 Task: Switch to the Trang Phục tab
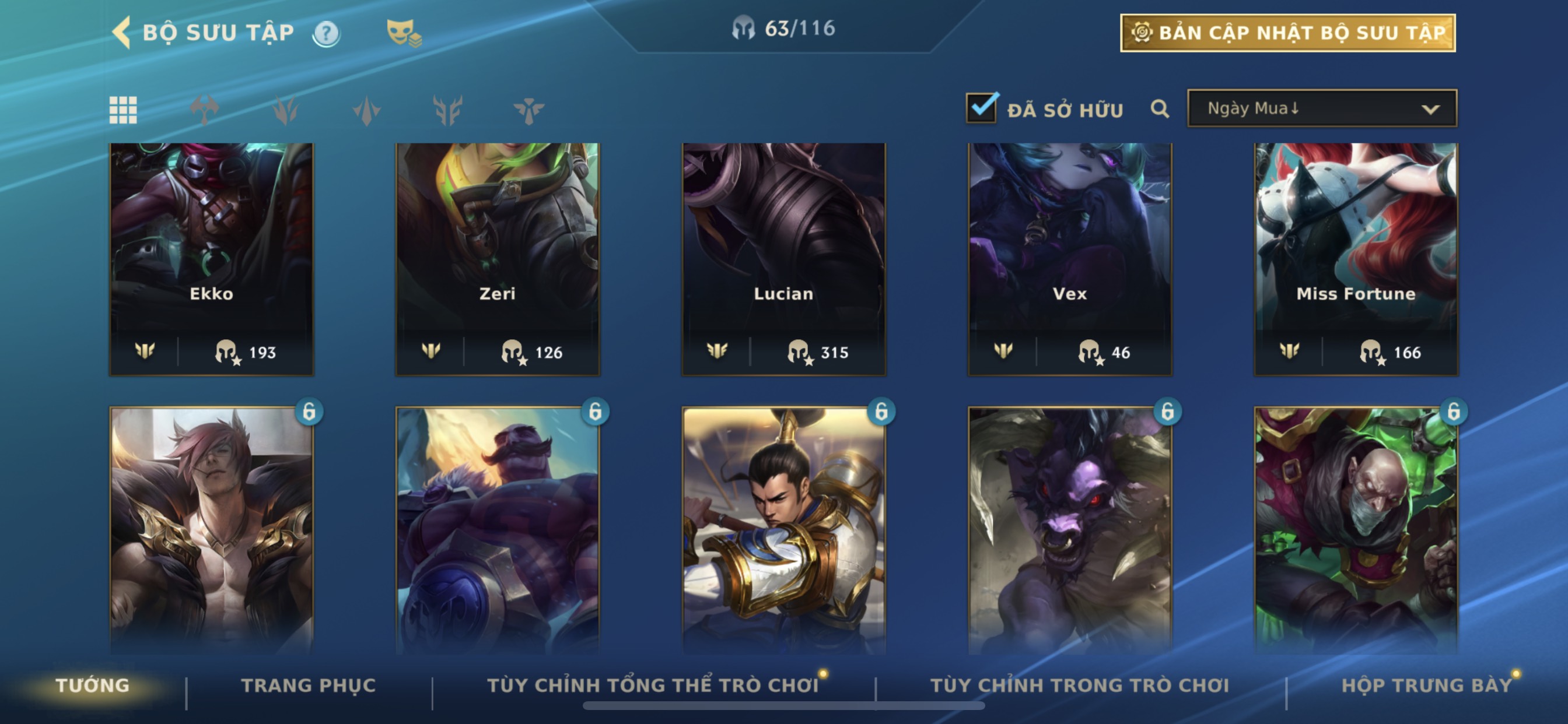pyautogui.click(x=309, y=686)
